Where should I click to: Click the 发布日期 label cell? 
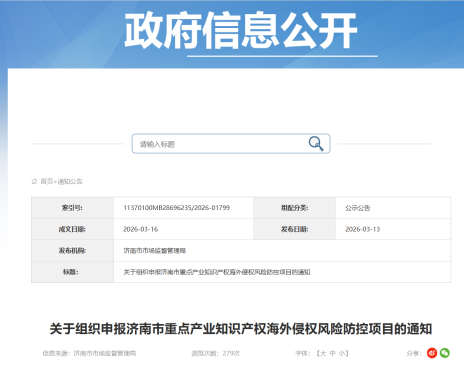(x=295, y=229)
